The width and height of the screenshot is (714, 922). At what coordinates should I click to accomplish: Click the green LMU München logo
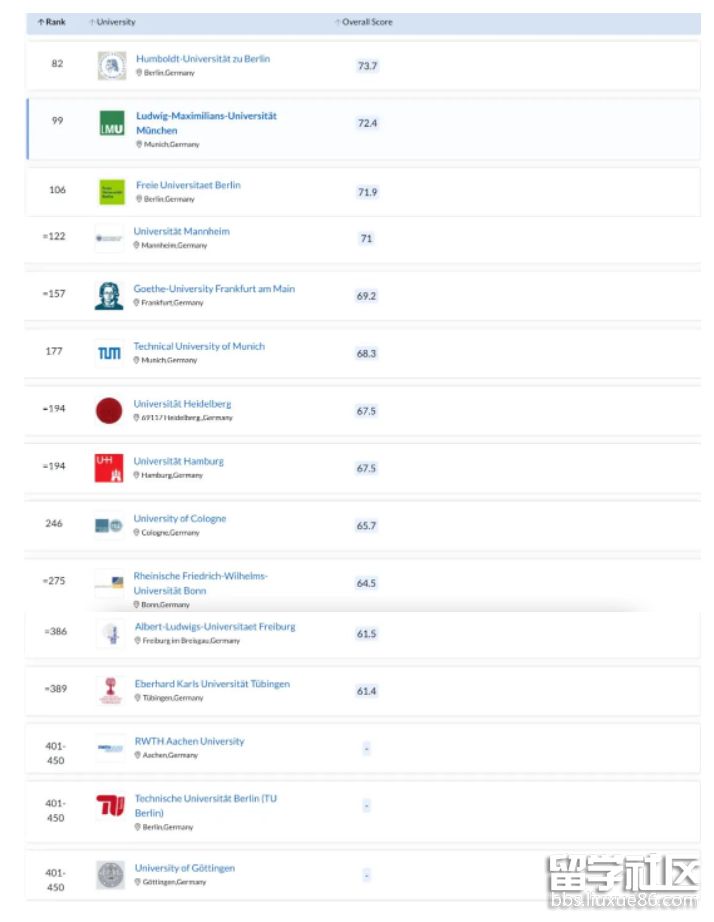click(112, 124)
